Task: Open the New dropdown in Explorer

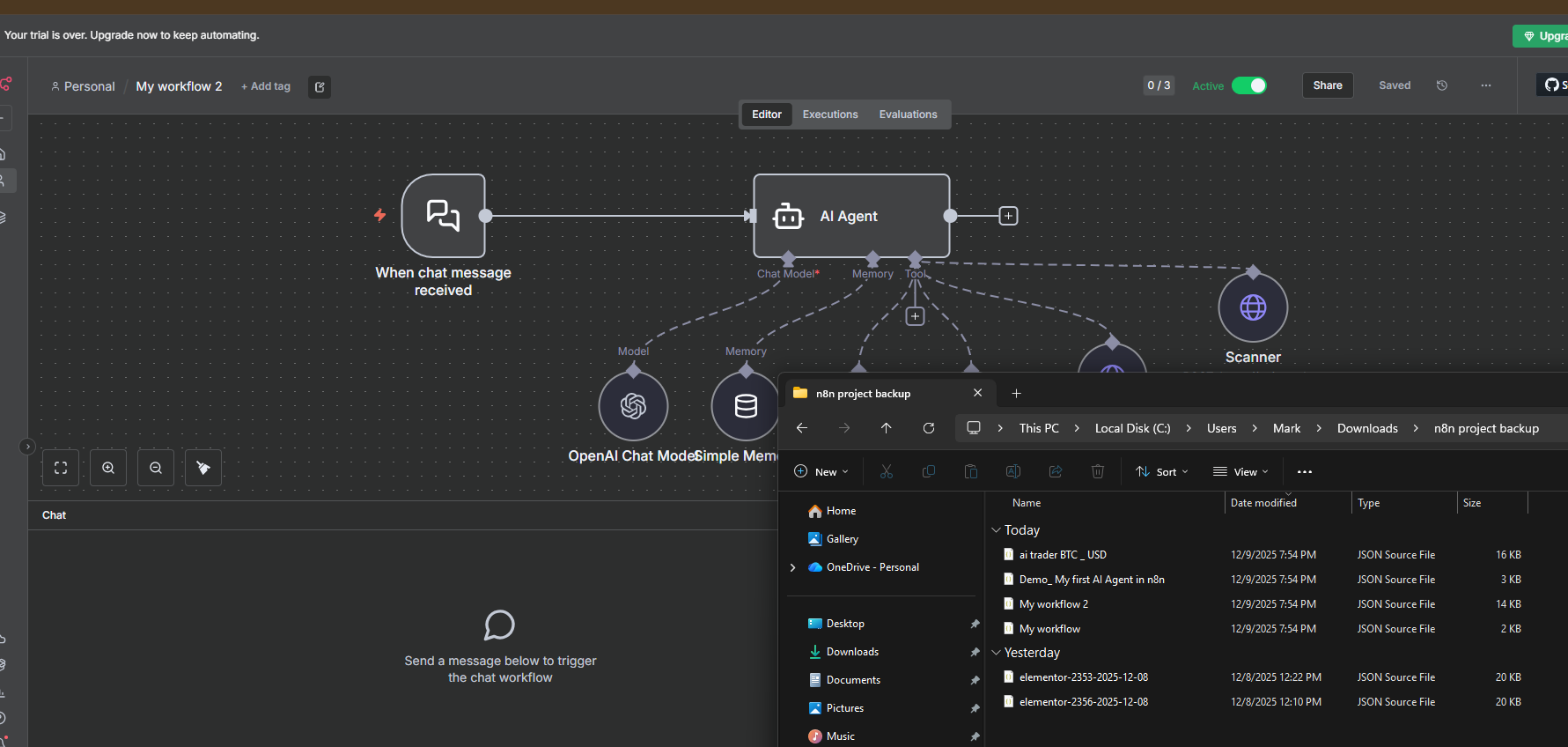Action: (821, 472)
